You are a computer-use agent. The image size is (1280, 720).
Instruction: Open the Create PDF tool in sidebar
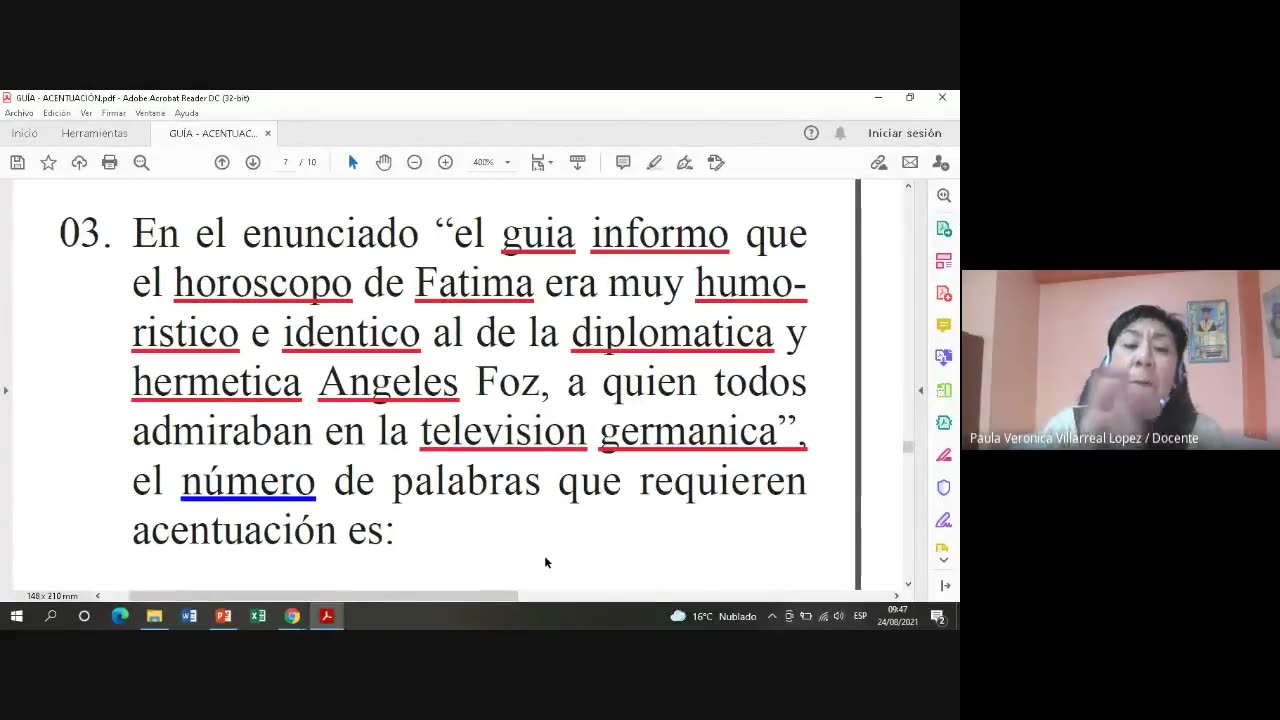coord(943,293)
